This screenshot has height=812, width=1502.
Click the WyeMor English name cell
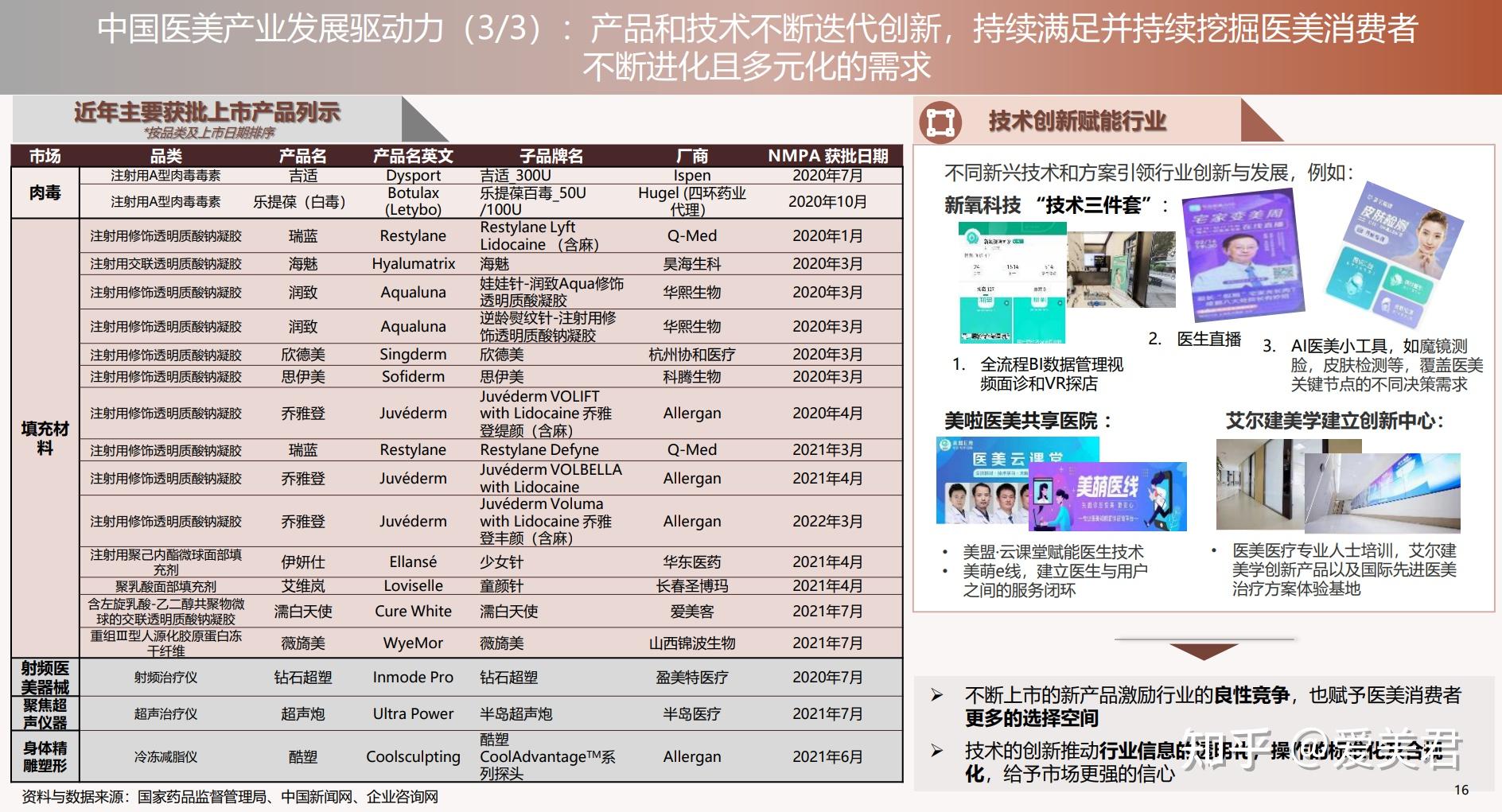413,643
